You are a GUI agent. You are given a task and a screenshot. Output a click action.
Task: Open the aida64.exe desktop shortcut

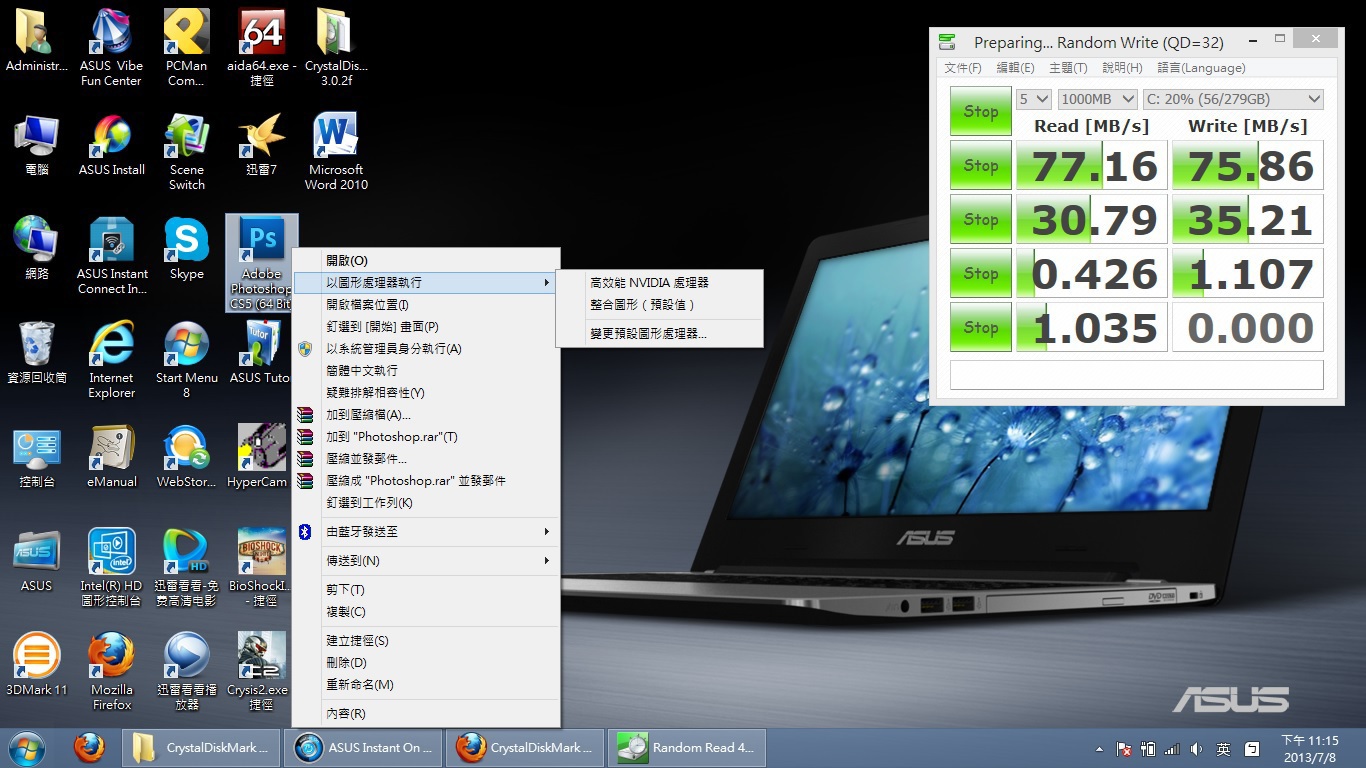[262, 37]
